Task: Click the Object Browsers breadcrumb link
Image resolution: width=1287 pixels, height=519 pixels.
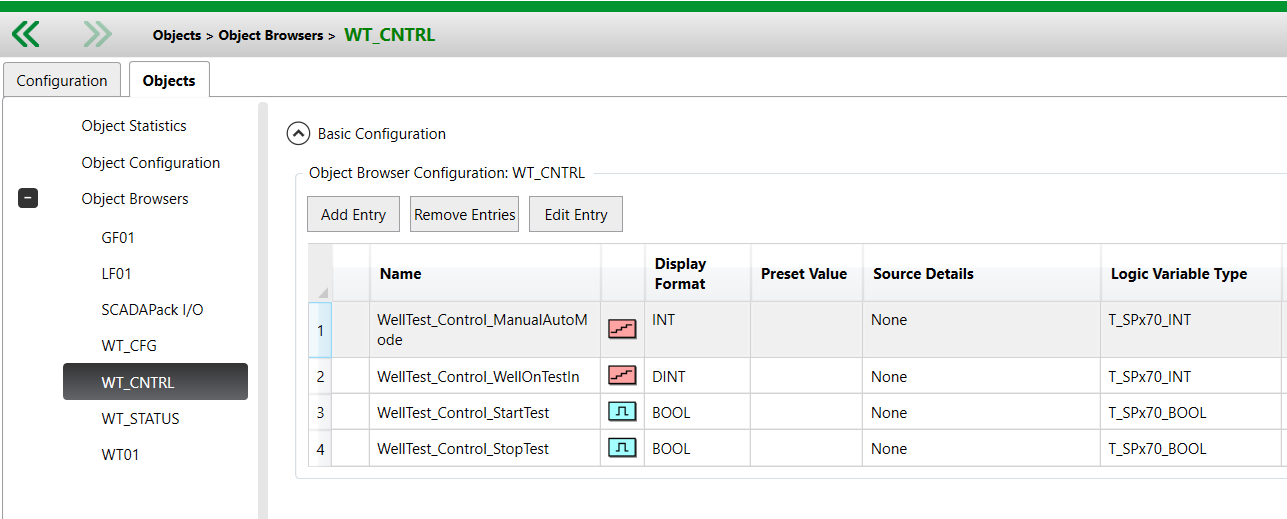Action: tap(270, 35)
